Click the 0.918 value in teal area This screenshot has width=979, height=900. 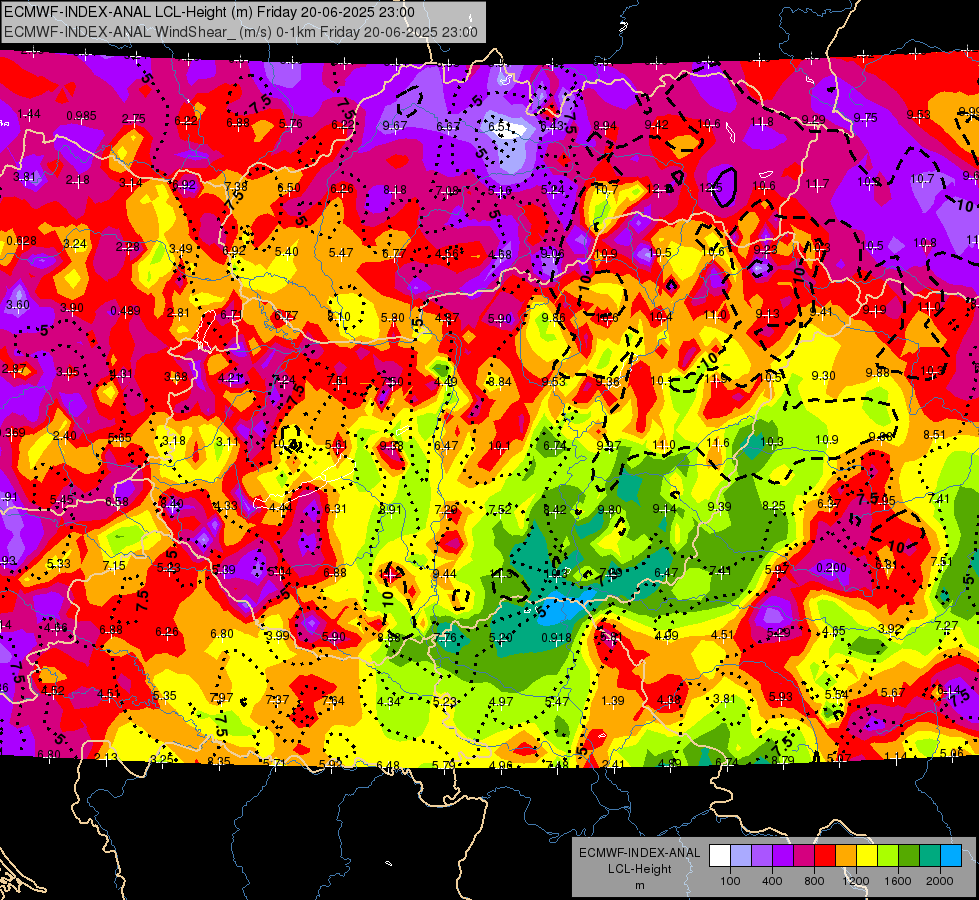point(556,638)
